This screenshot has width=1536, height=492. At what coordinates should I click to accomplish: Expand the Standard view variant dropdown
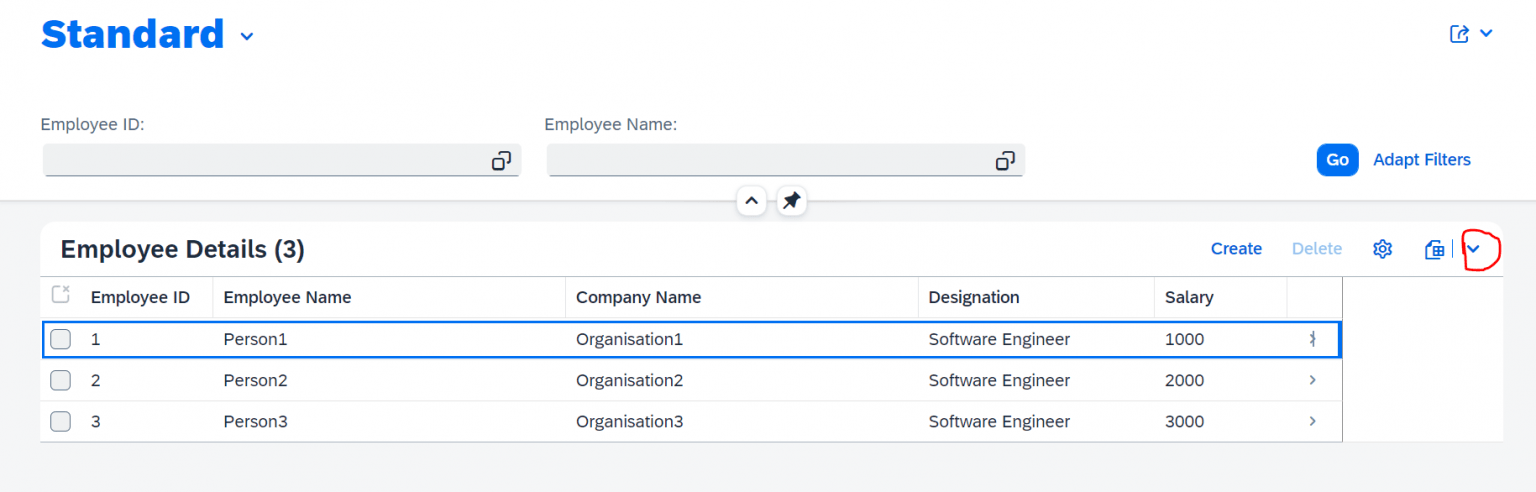click(x=247, y=37)
